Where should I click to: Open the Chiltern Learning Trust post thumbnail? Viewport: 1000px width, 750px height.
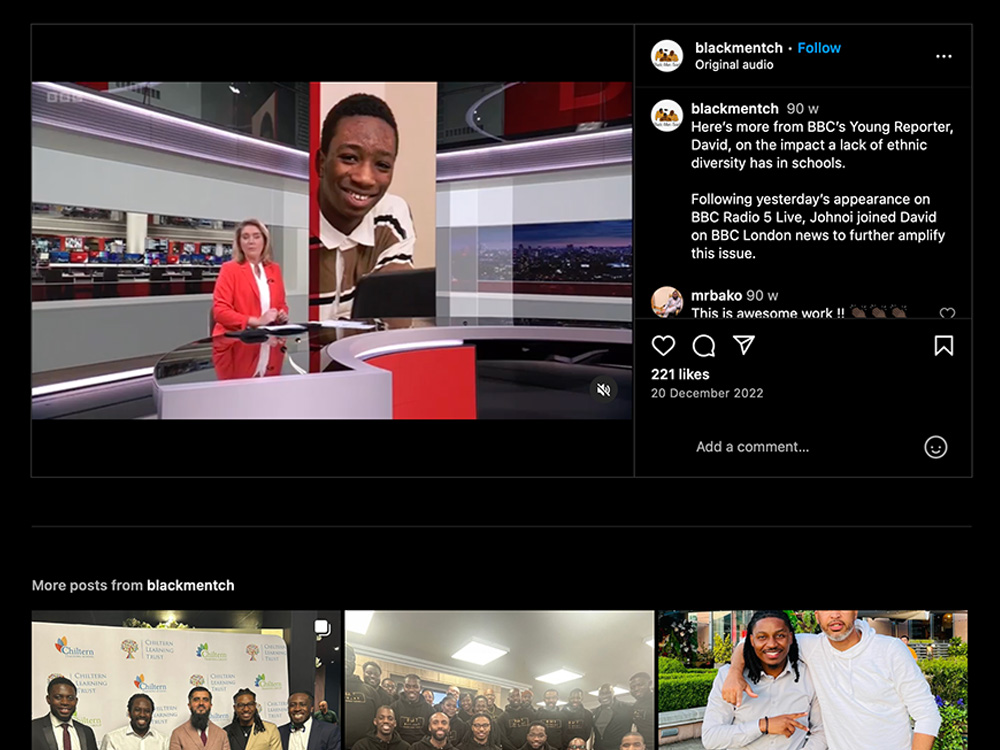186,680
